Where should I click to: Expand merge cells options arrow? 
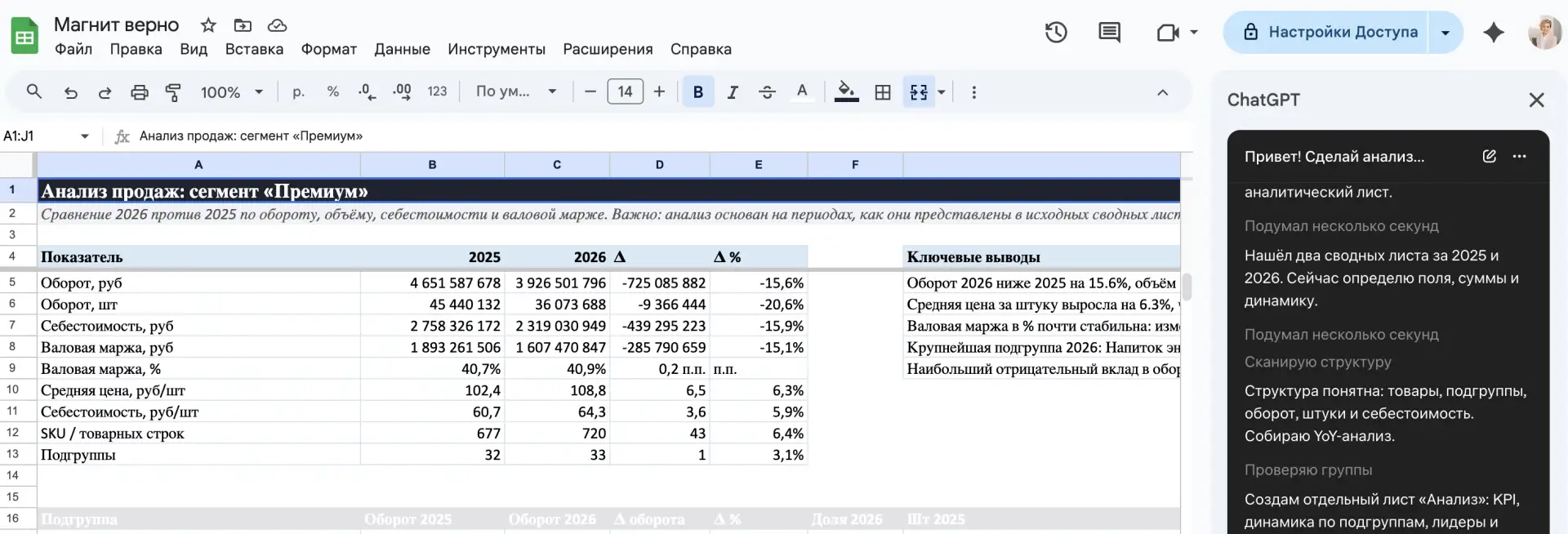(x=942, y=92)
